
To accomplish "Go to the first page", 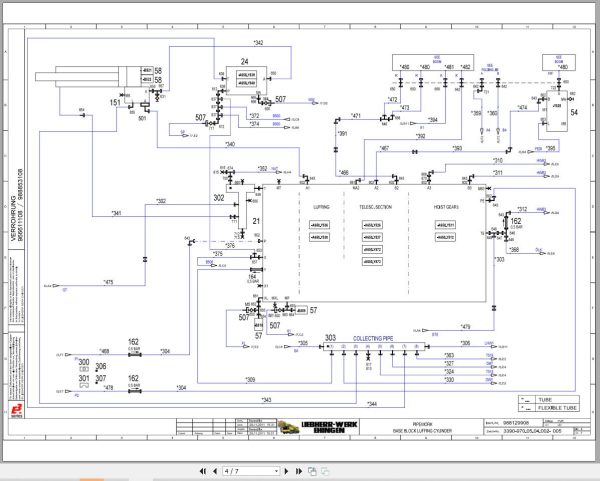I will 203,471.
